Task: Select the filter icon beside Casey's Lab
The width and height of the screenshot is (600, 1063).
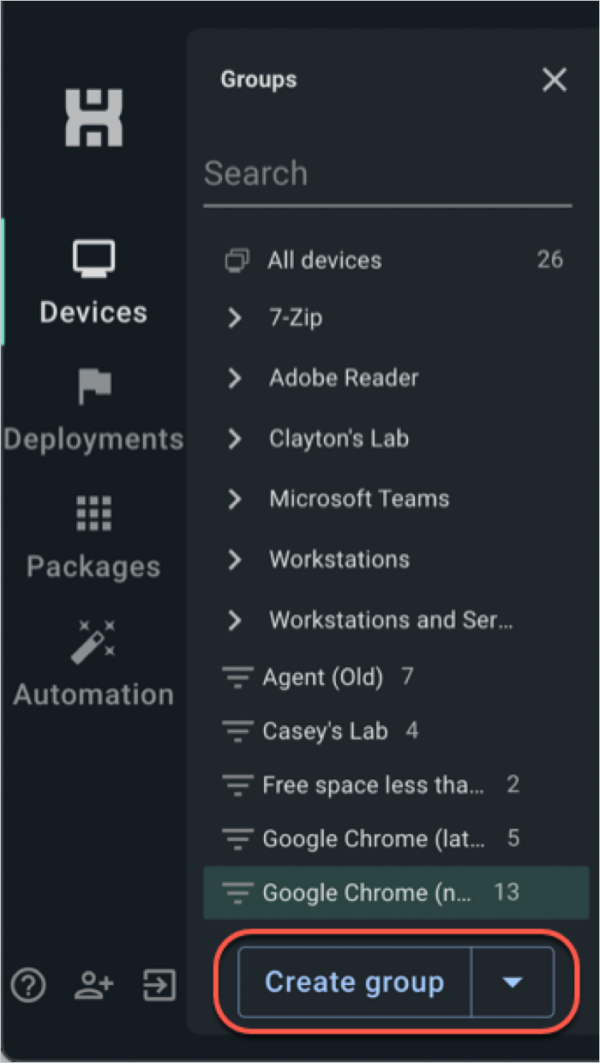Action: 237,730
